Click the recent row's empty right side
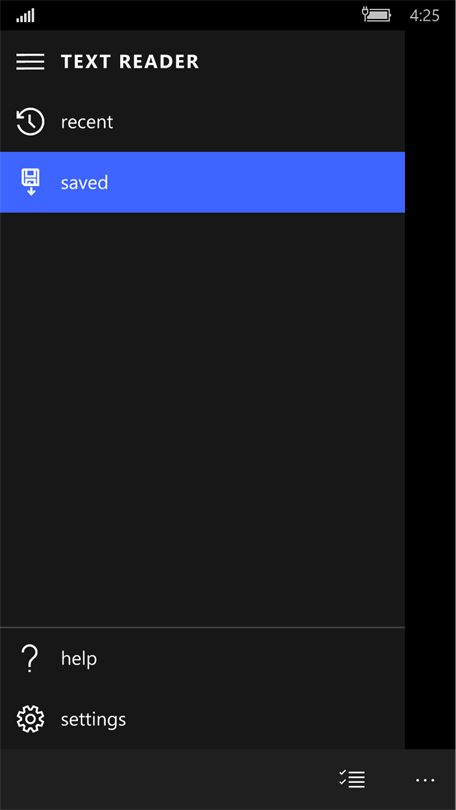 point(259,122)
